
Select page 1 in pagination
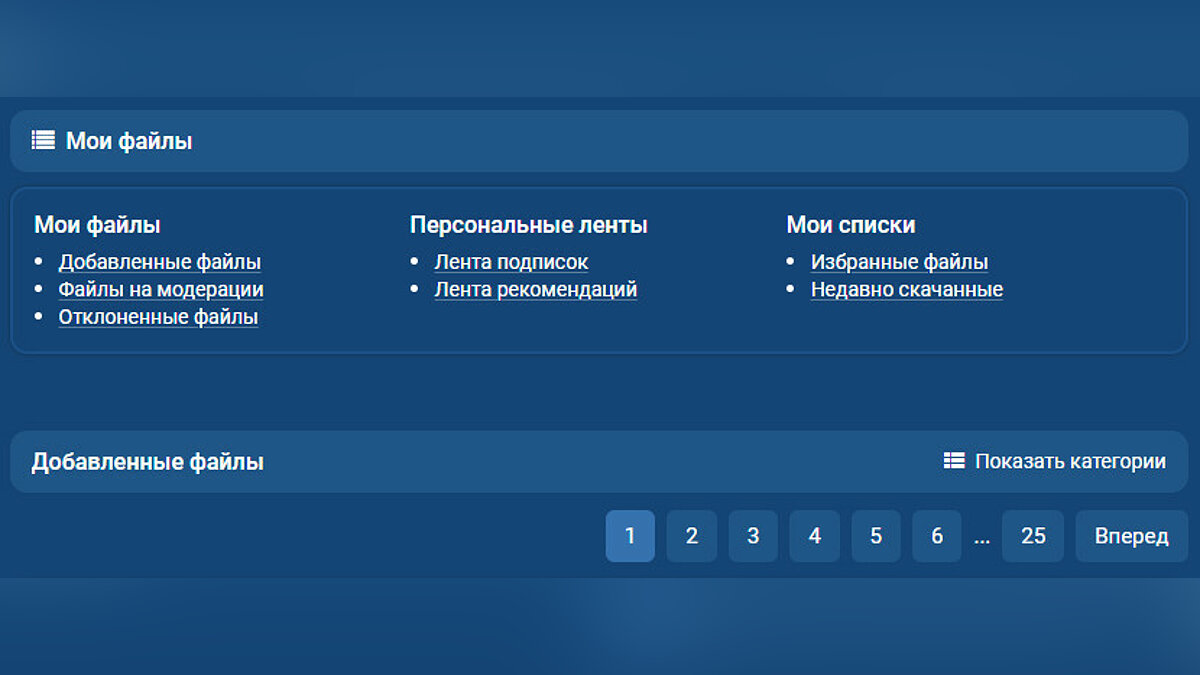tap(630, 536)
